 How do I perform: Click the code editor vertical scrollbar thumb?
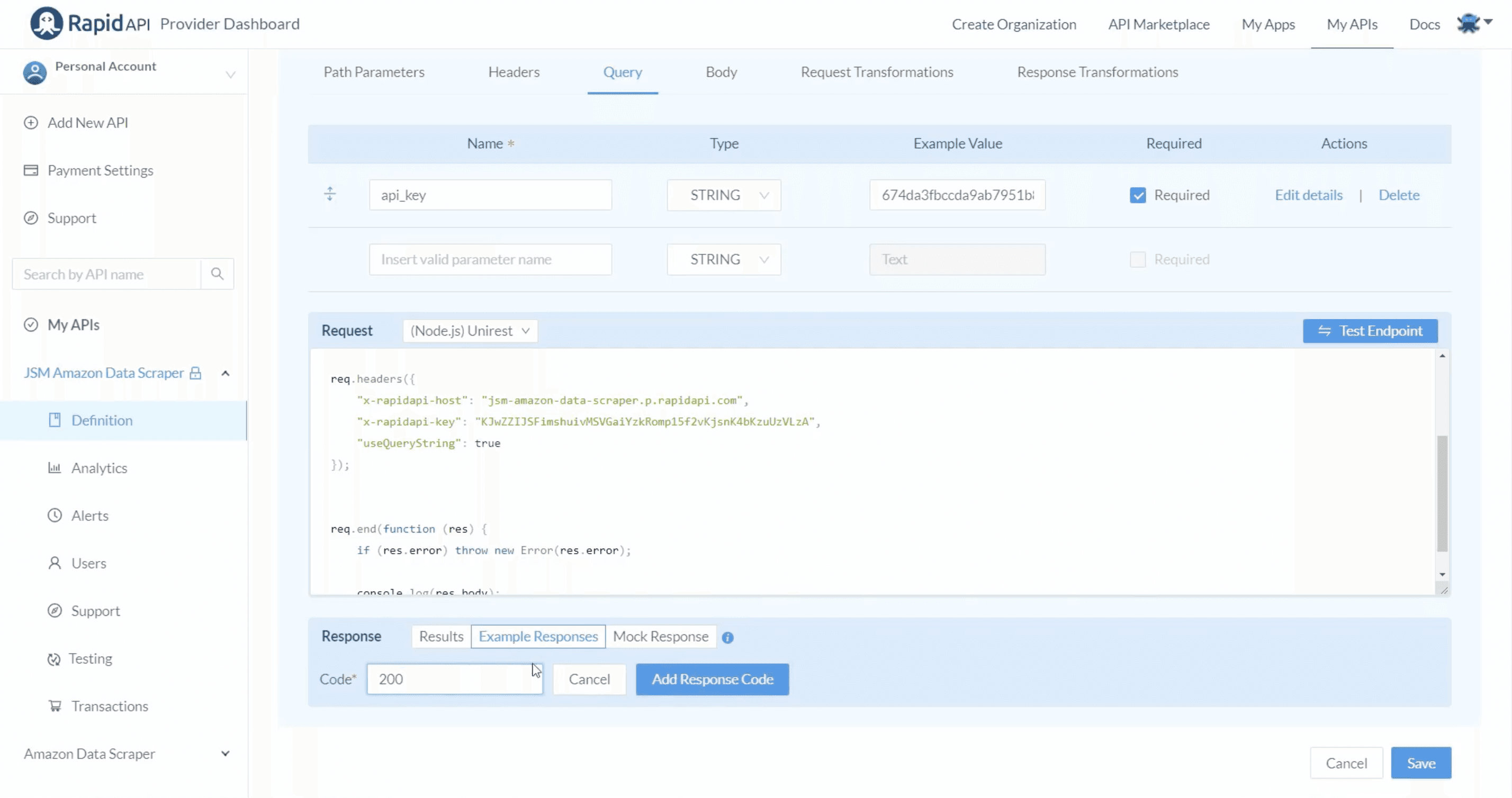[x=1442, y=493]
